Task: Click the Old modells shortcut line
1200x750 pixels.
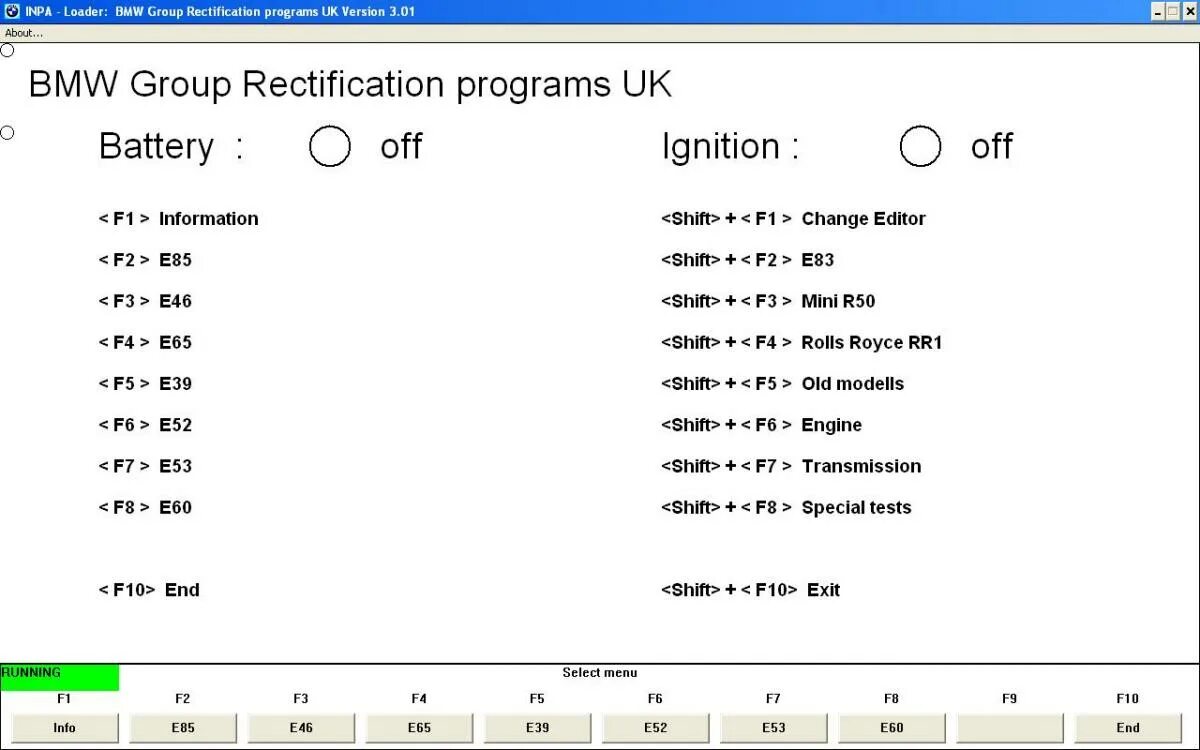Action: tap(783, 384)
